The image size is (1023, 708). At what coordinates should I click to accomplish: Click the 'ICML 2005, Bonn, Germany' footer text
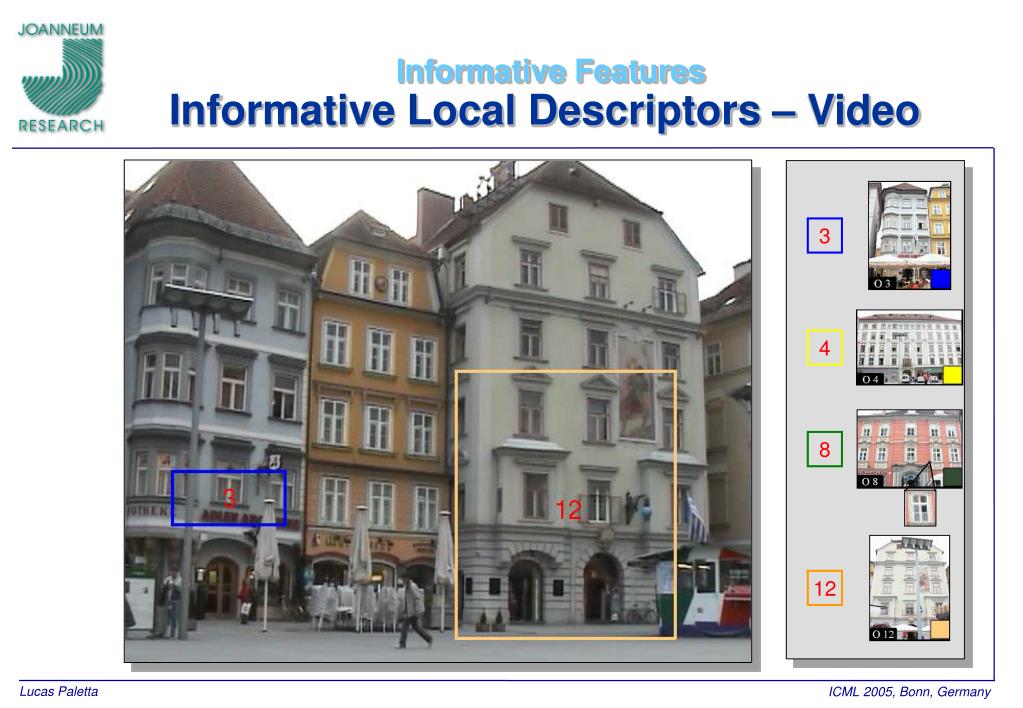pyautogui.click(x=909, y=692)
